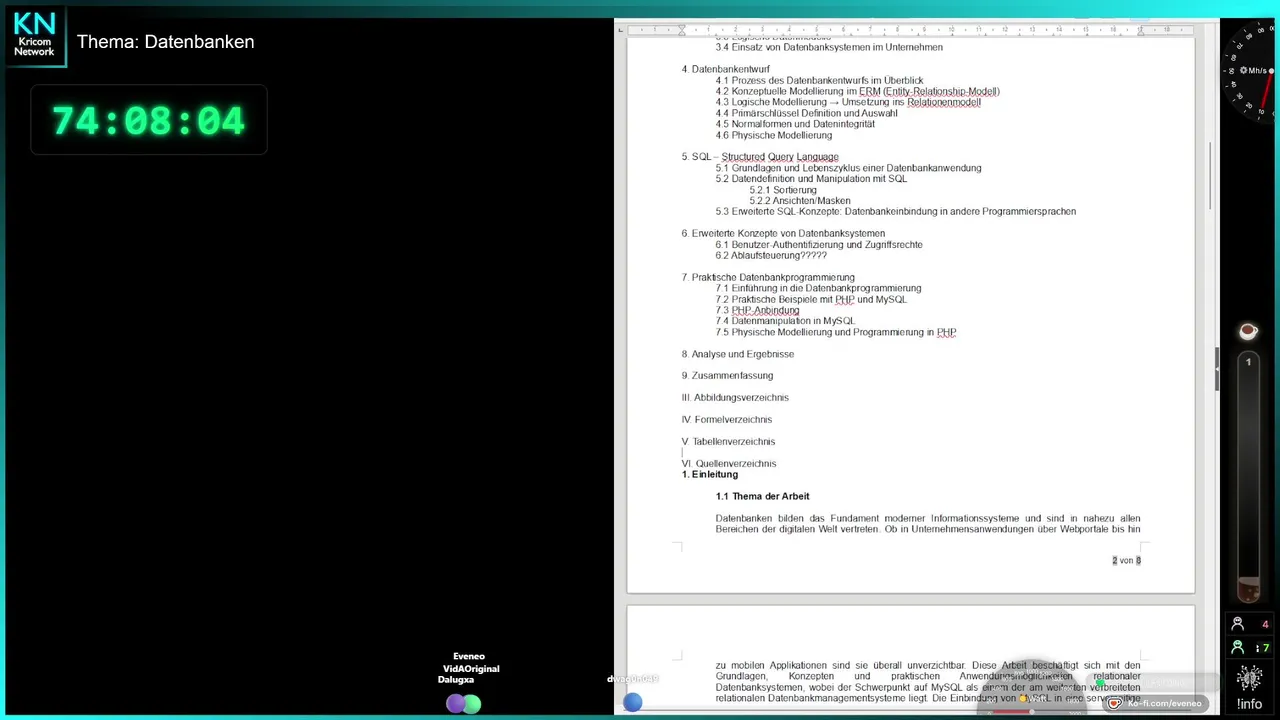The image size is (1280, 720).
Task: Click '3.4 Einsatz von Datenbanksystemen im Unternehmen'
Action: [829, 47]
